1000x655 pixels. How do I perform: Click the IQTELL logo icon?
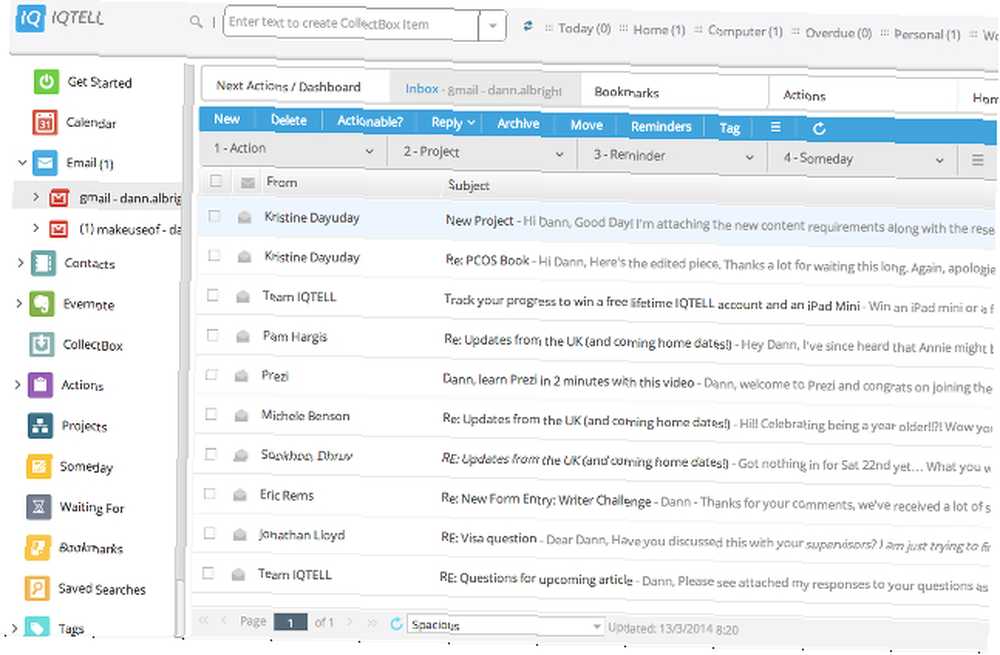coord(30,17)
